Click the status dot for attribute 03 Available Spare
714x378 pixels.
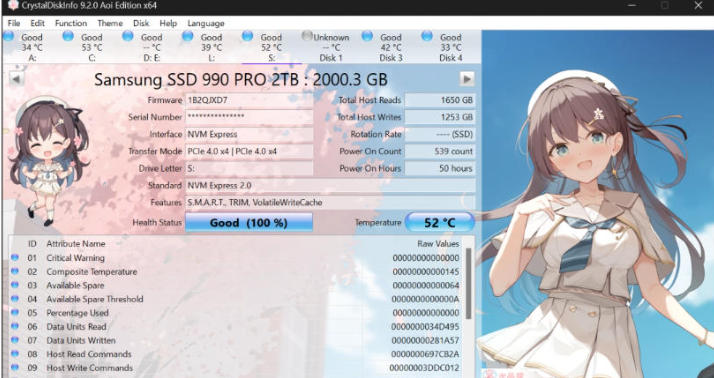15,285
